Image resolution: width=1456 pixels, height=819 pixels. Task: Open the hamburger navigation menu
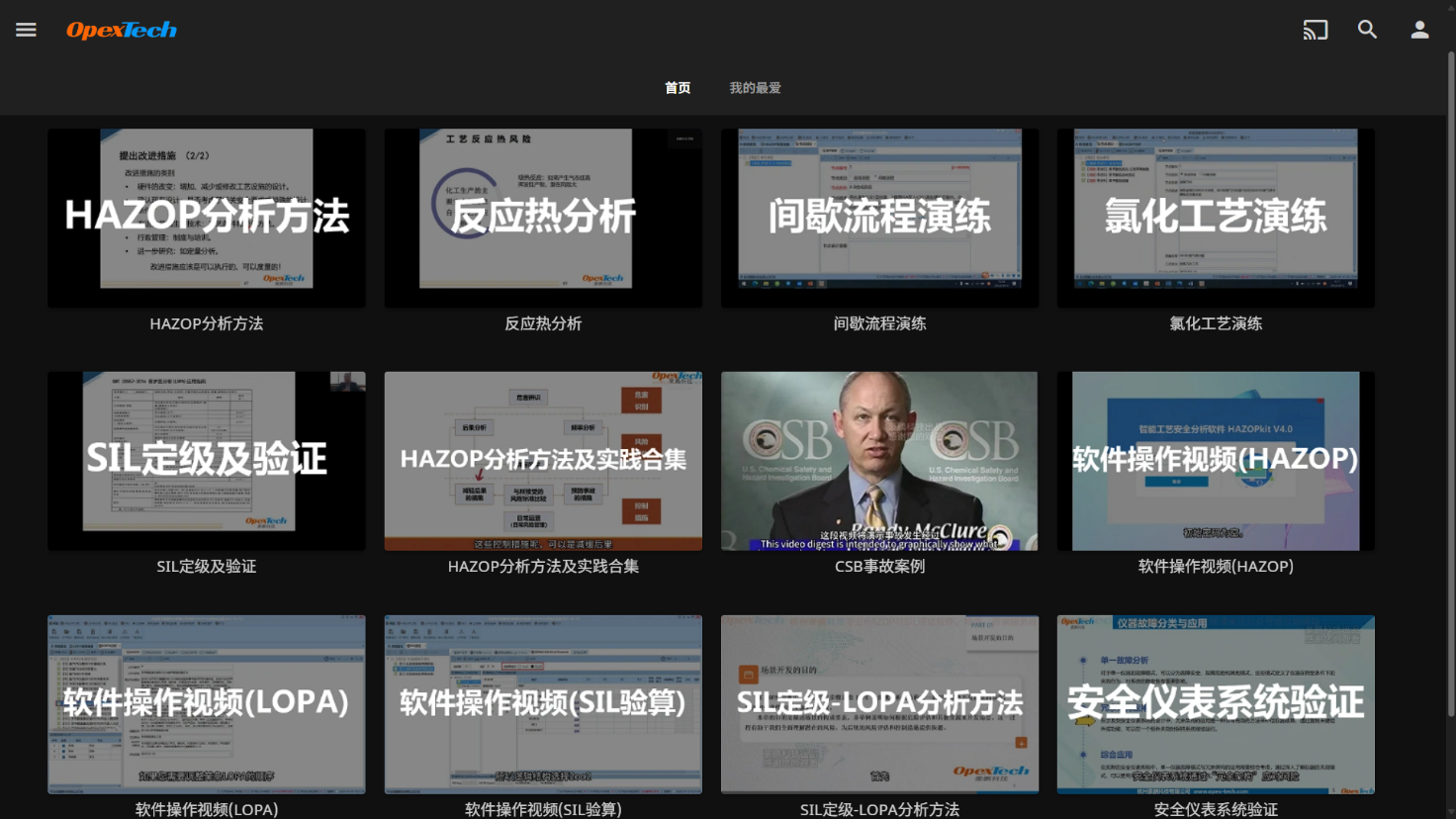point(26,29)
